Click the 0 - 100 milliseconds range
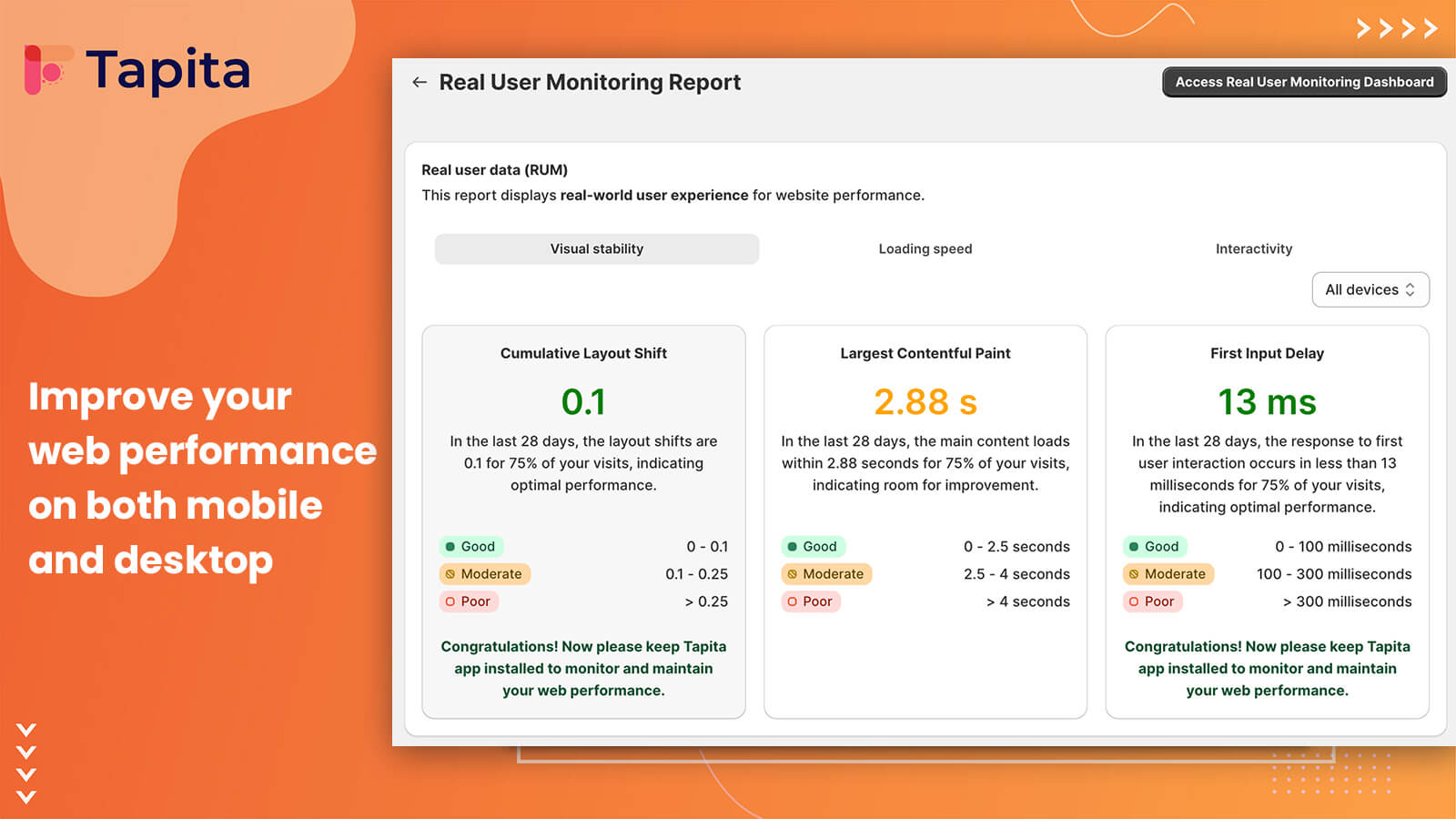The height and width of the screenshot is (819, 1456). point(1343,546)
